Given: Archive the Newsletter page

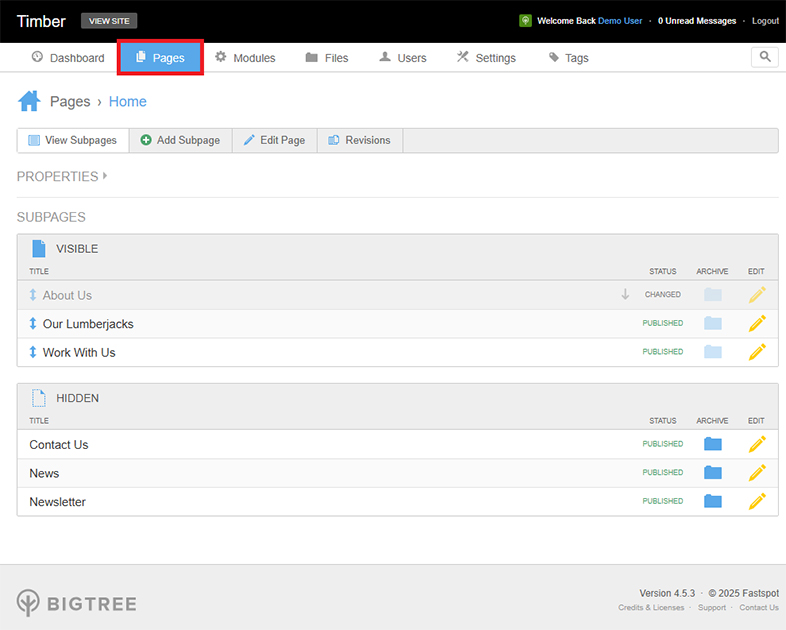Looking at the screenshot, I should [712, 501].
